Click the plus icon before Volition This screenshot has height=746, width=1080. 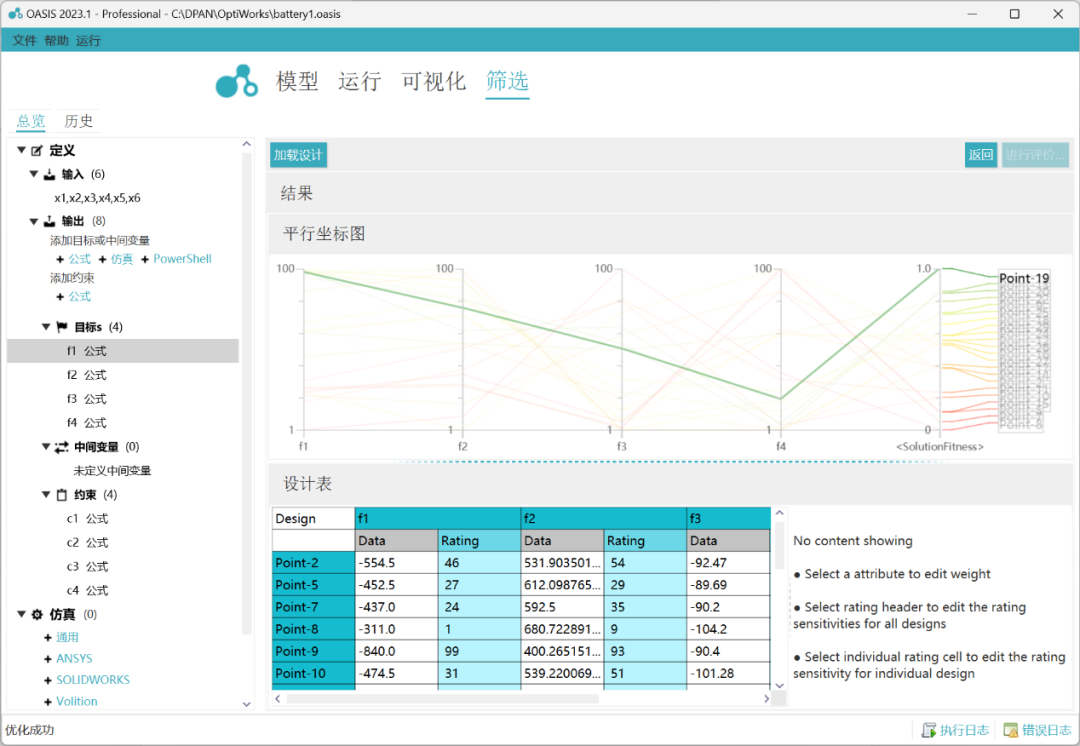pos(48,702)
